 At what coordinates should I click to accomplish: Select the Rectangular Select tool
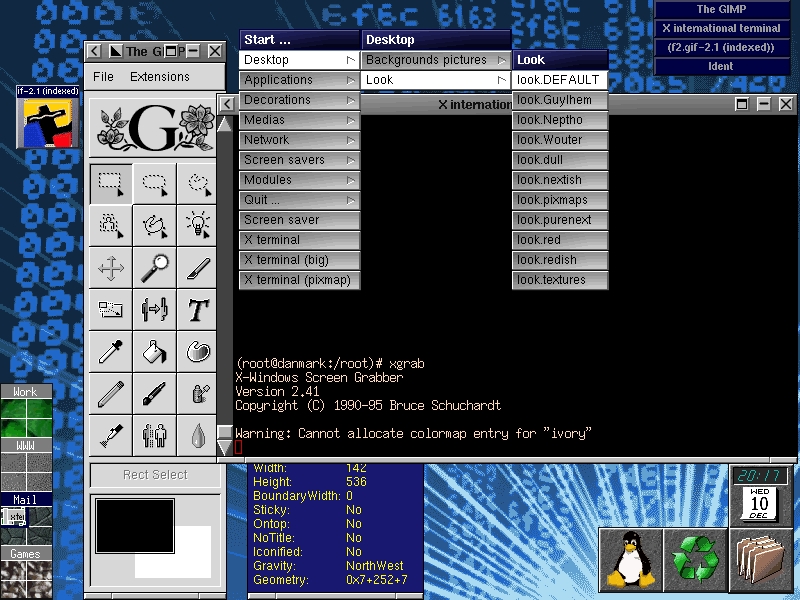110,183
